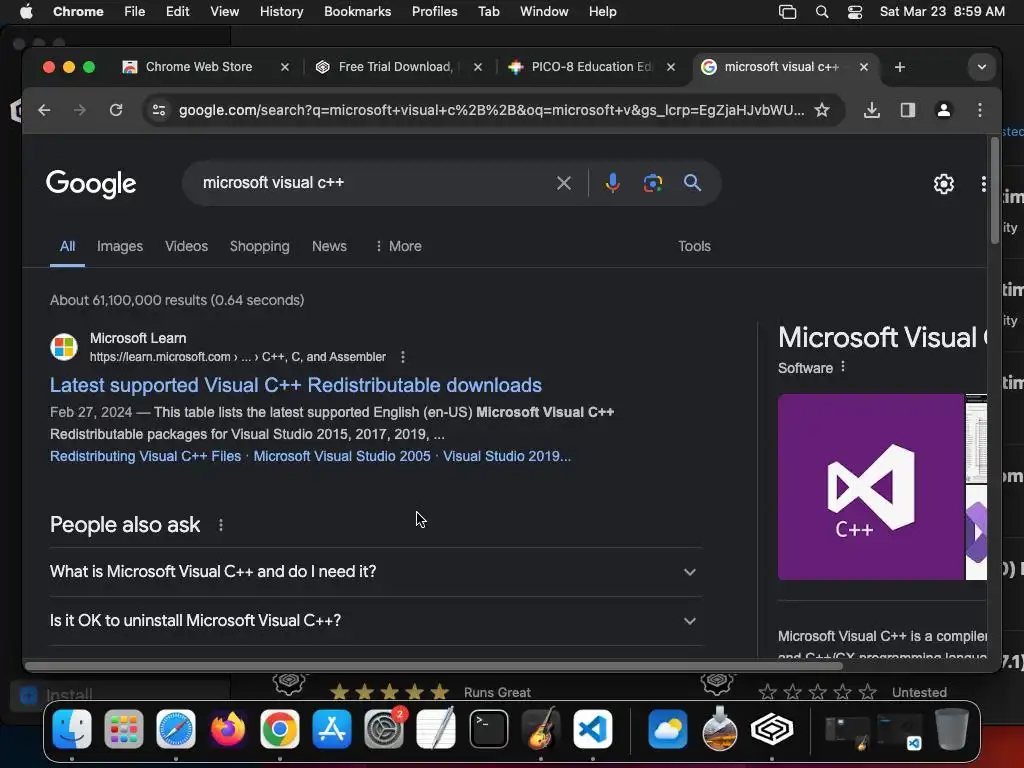Close the Chrome Web Store tab
Screen dimensions: 1024x768
[285, 67]
